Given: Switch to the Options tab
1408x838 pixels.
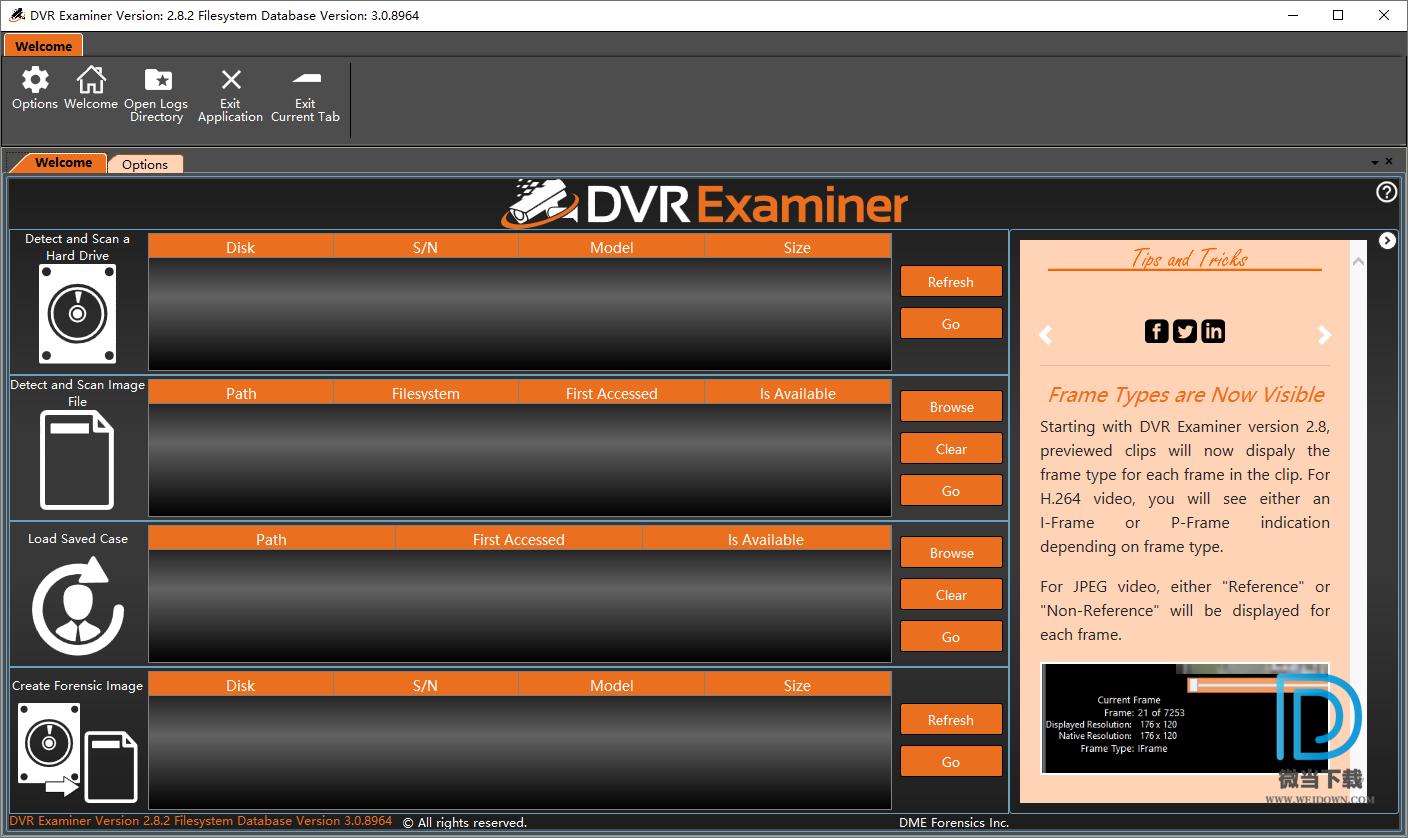Looking at the screenshot, I should (x=145, y=164).
